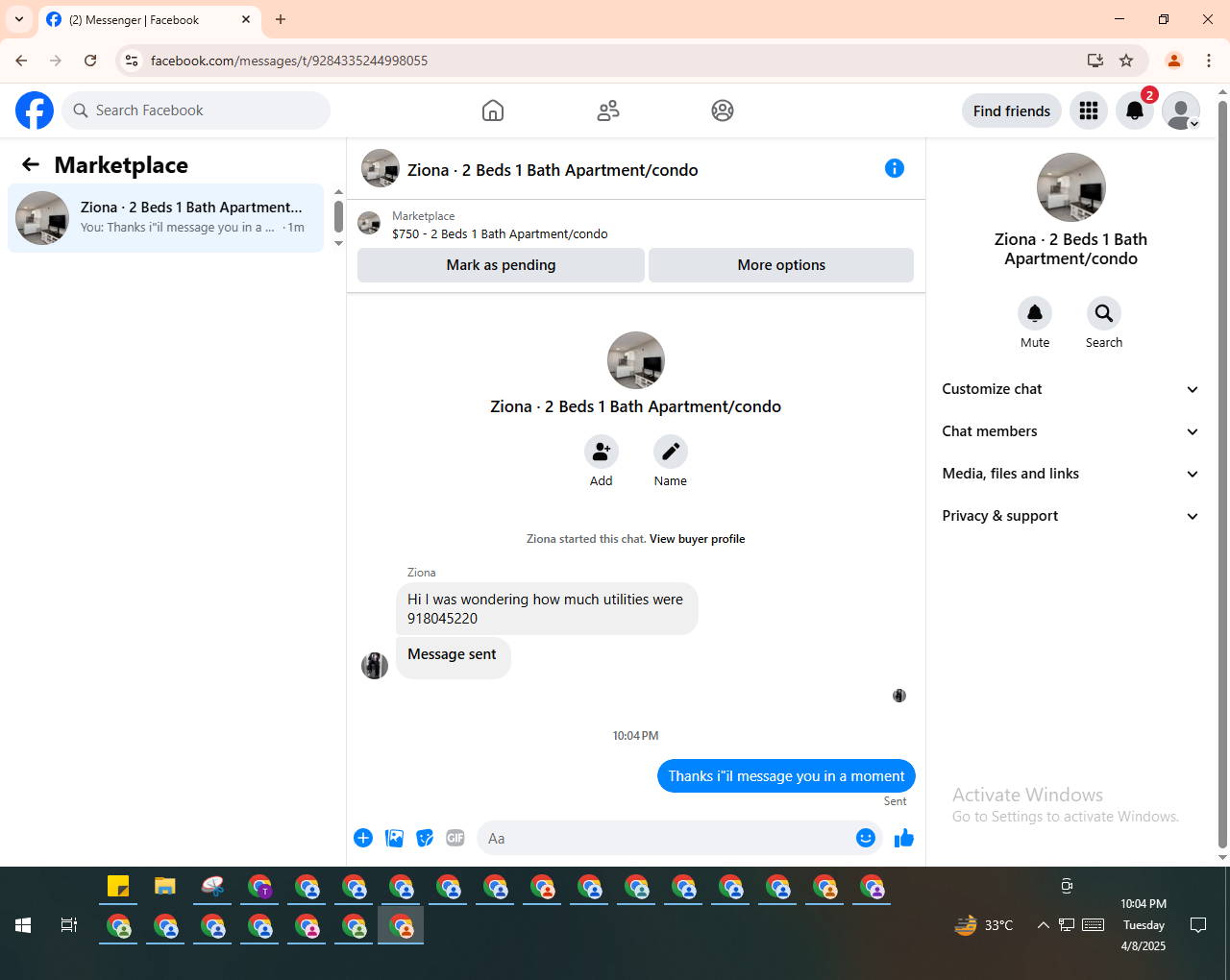
Task: Open emoji picker in message box
Action: 866,838
